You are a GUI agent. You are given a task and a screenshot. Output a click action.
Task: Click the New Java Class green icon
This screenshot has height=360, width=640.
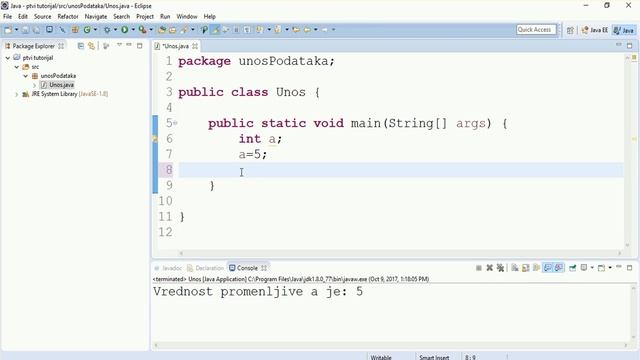coord(87,30)
